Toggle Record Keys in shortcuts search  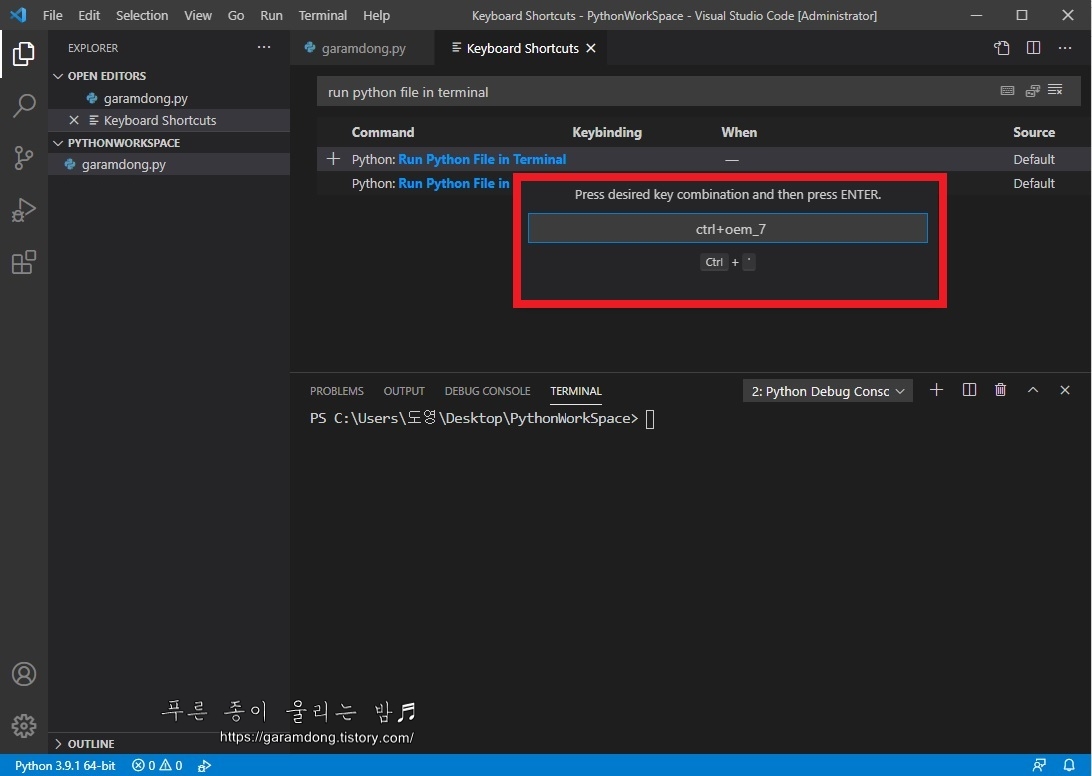pos(1007,91)
